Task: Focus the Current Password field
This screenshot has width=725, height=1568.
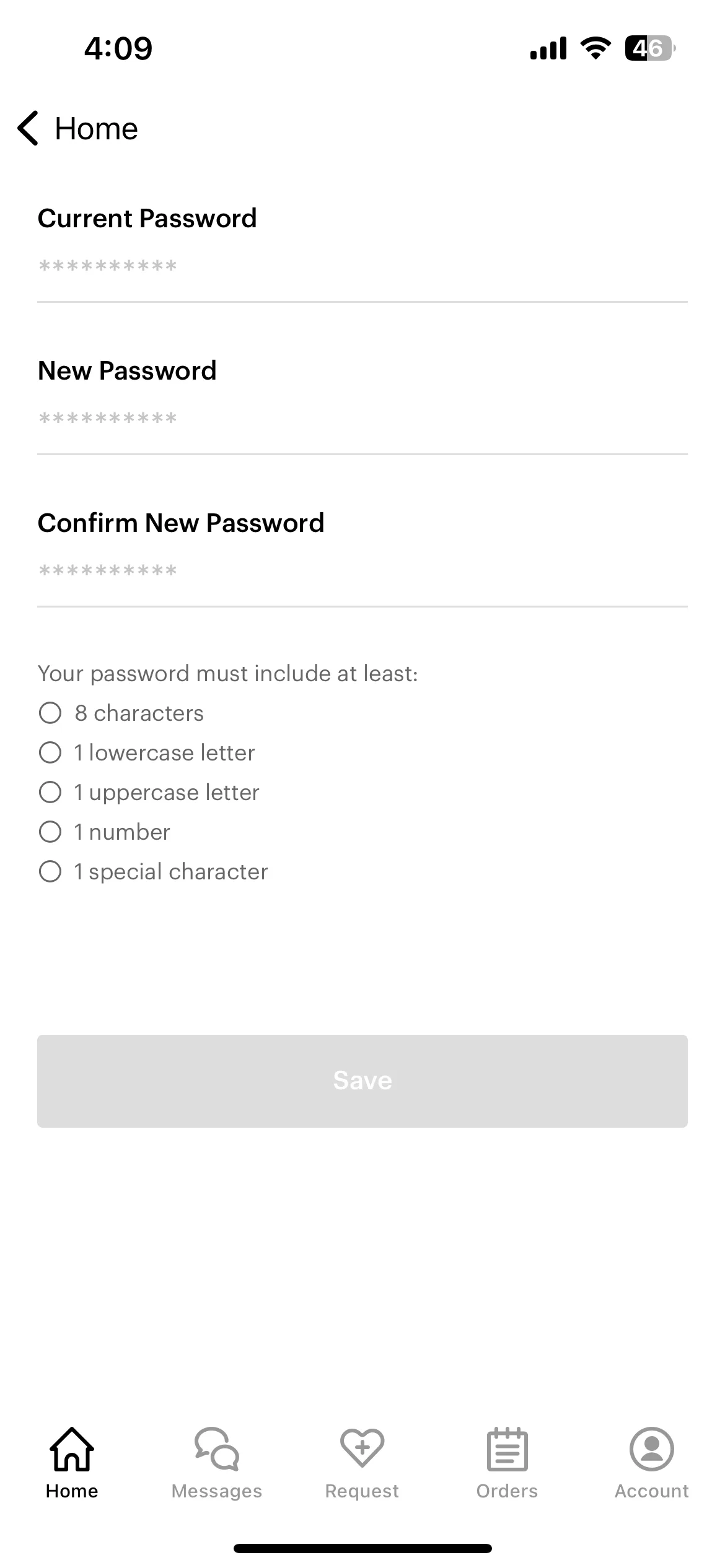Action: click(x=362, y=267)
